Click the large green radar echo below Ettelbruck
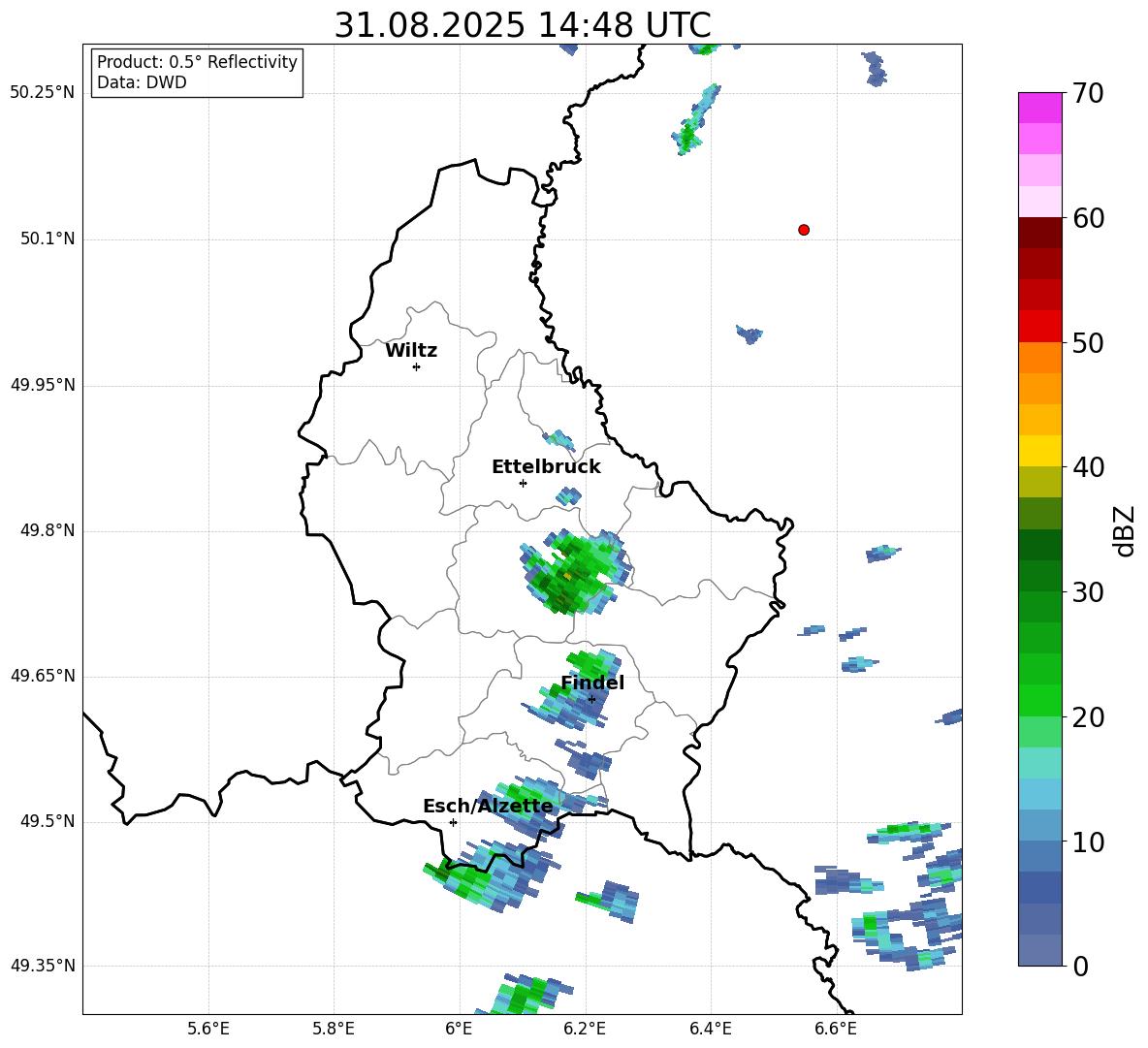1148x1048 pixels. tap(575, 572)
